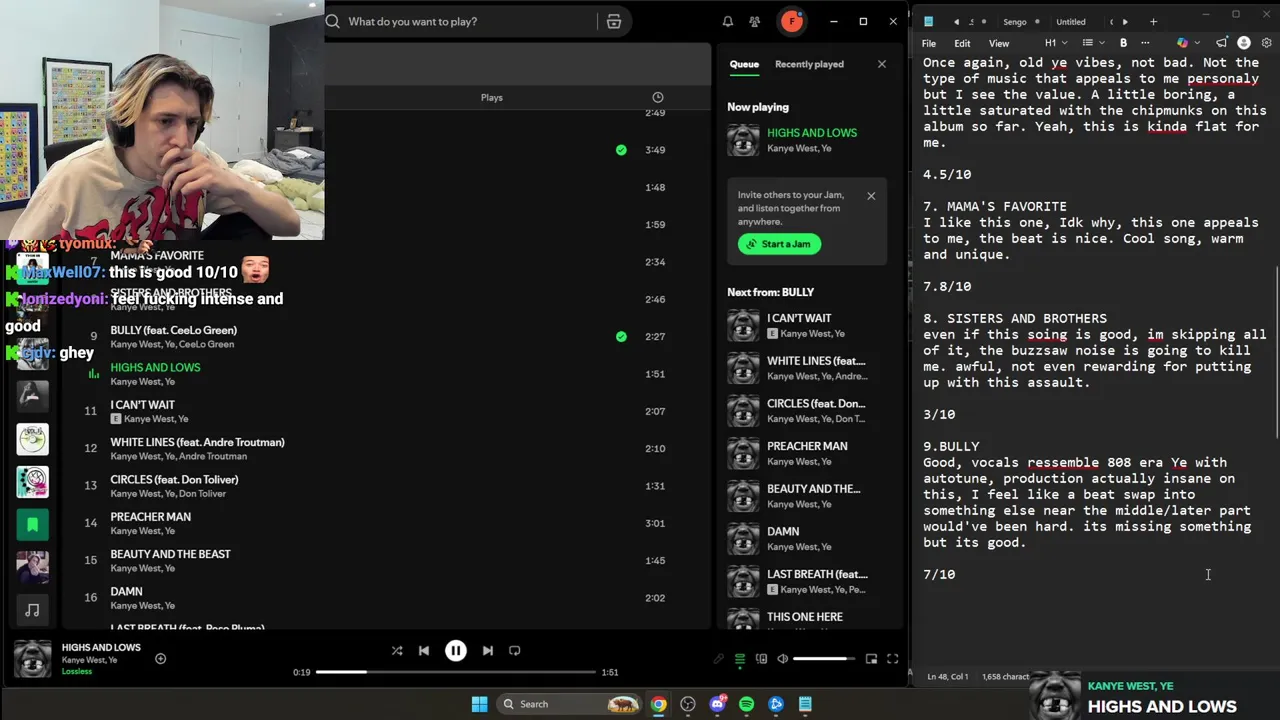The width and height of the screenshot is (1280, 720).
Task: Switch to the Sengo tab in Notepad
Action: click(x=1014, y=22)
